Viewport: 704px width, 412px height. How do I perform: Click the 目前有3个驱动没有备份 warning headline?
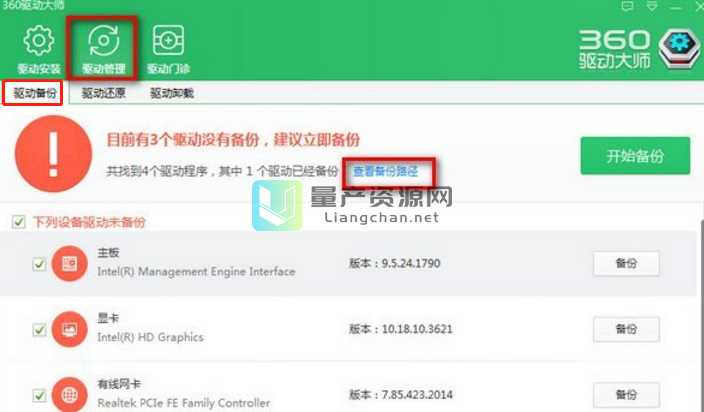pos(233,140)
